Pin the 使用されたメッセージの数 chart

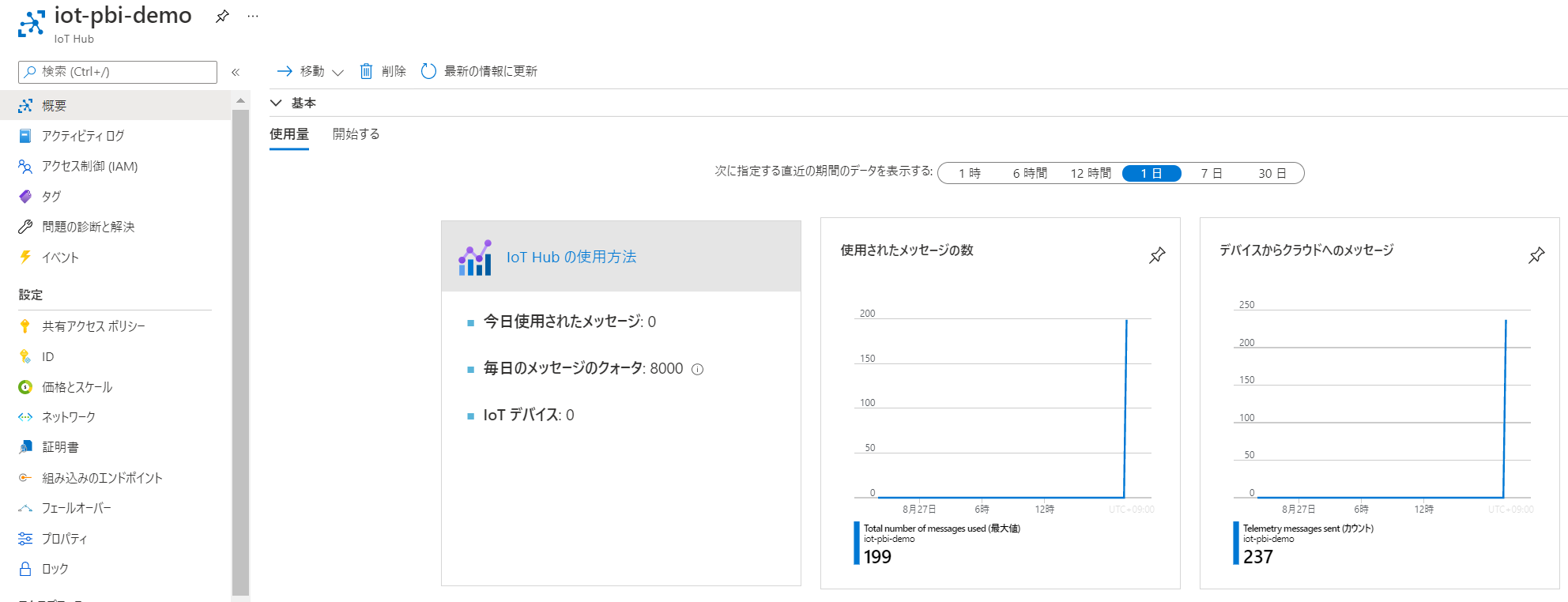[1157, 255]
